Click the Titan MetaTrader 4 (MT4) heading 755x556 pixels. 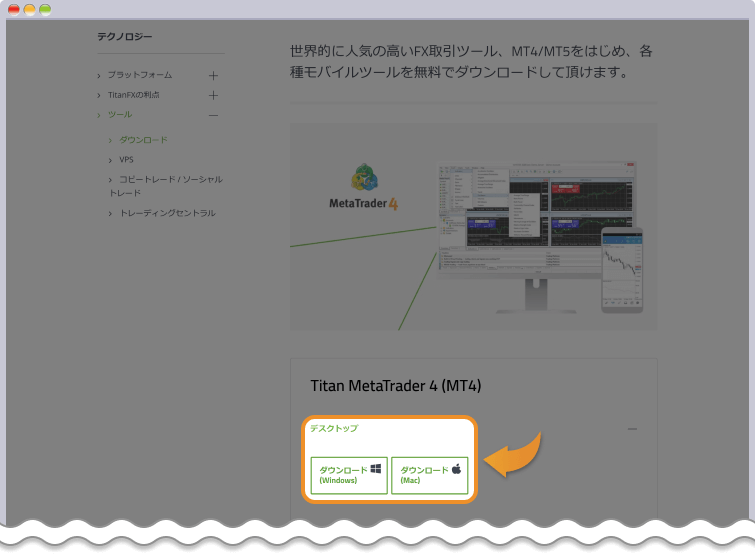point(396,386)
